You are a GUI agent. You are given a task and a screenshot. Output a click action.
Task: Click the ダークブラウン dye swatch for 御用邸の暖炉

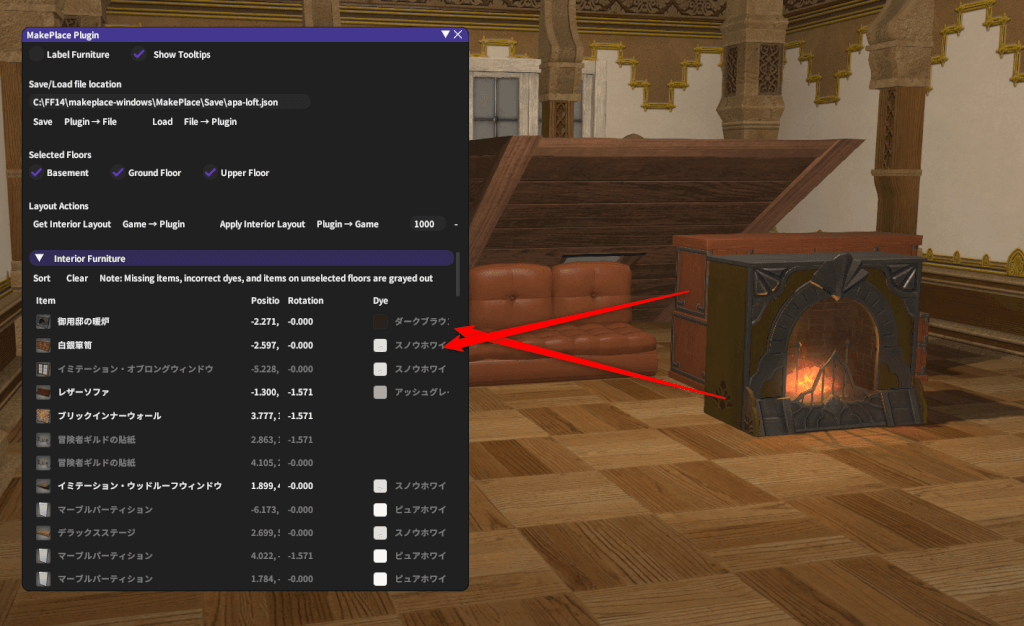click(380, 321)
